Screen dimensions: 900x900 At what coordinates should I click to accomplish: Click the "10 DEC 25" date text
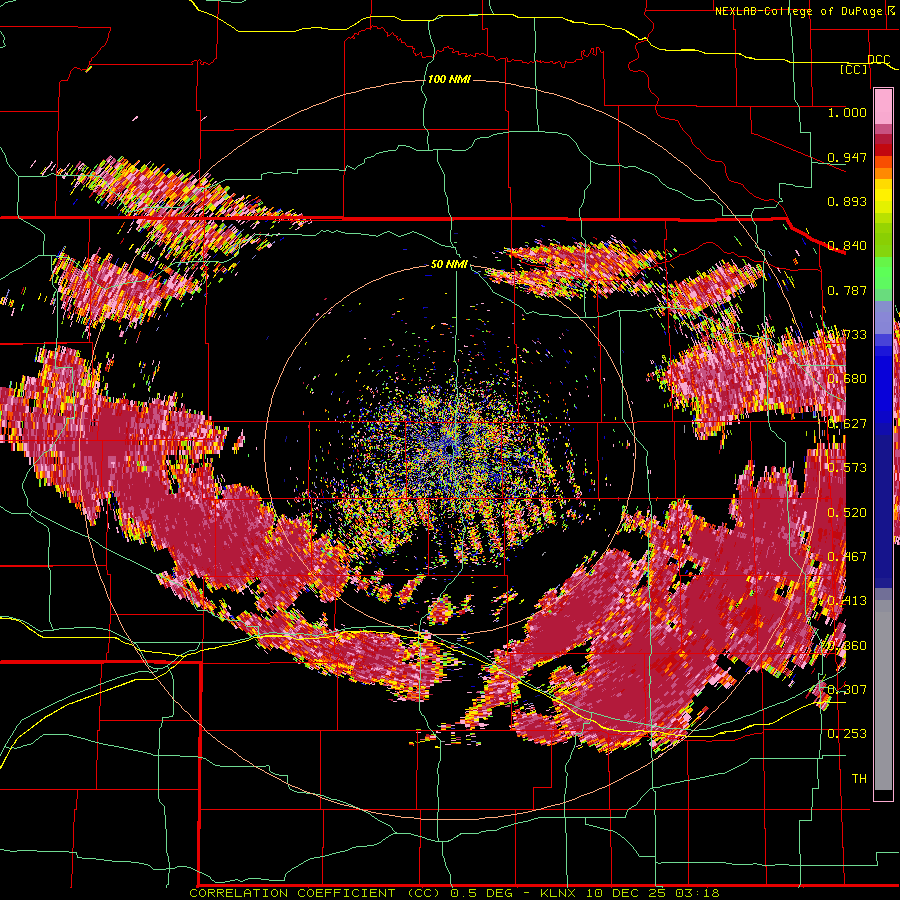click(x=626, y=893)
